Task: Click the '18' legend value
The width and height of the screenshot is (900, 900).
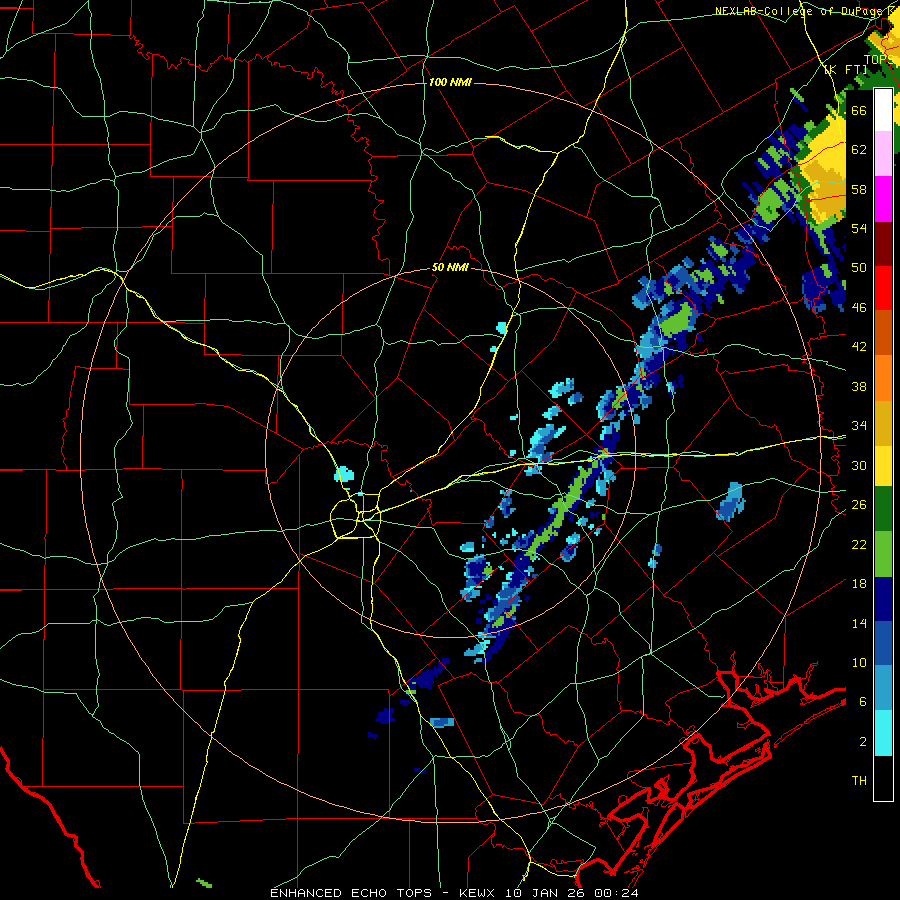Action: coord(859,584)
